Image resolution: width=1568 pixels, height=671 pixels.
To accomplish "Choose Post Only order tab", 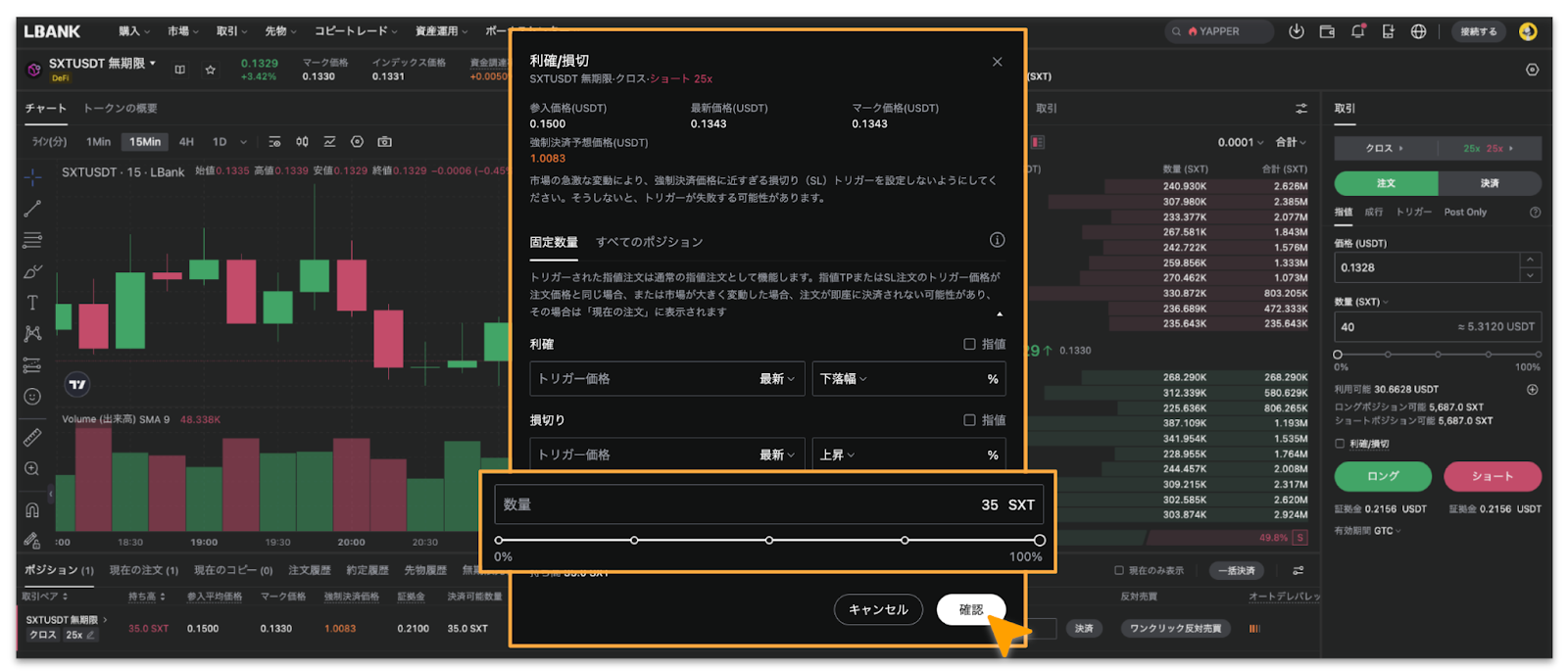I will [x=1465, y=213].
